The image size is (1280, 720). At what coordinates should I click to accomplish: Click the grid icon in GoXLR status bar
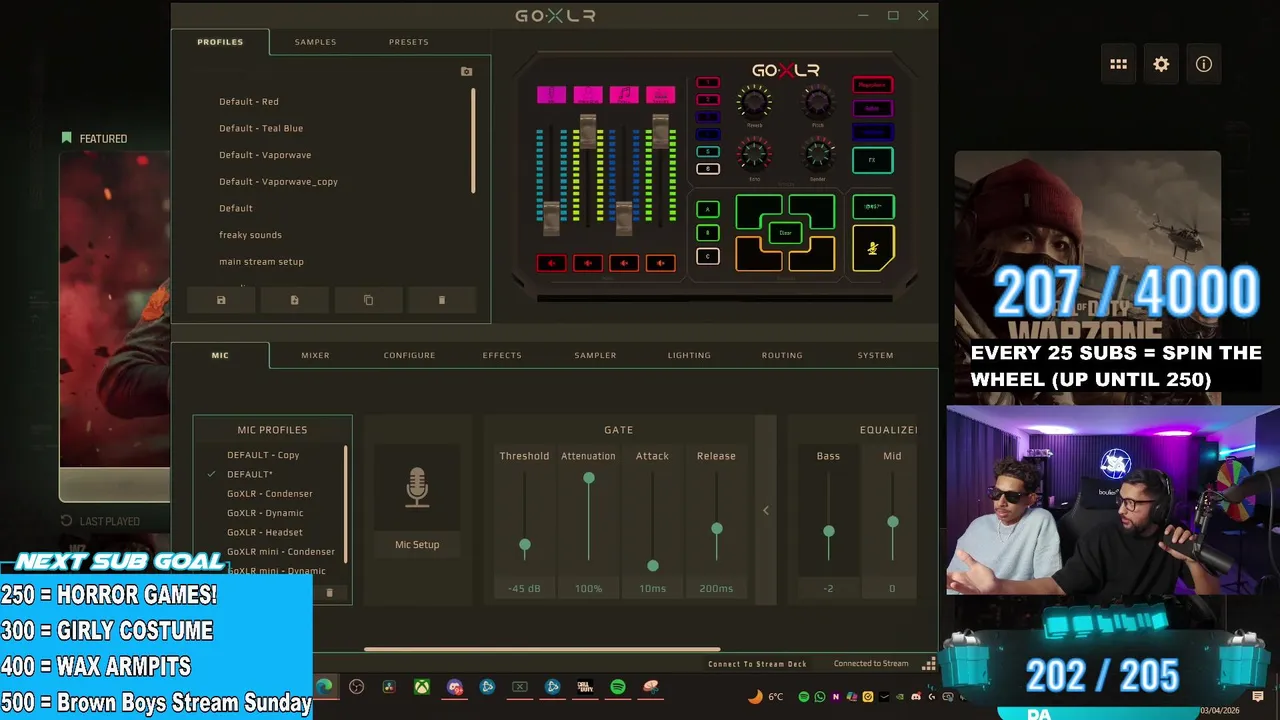click(x=929, y=664)
